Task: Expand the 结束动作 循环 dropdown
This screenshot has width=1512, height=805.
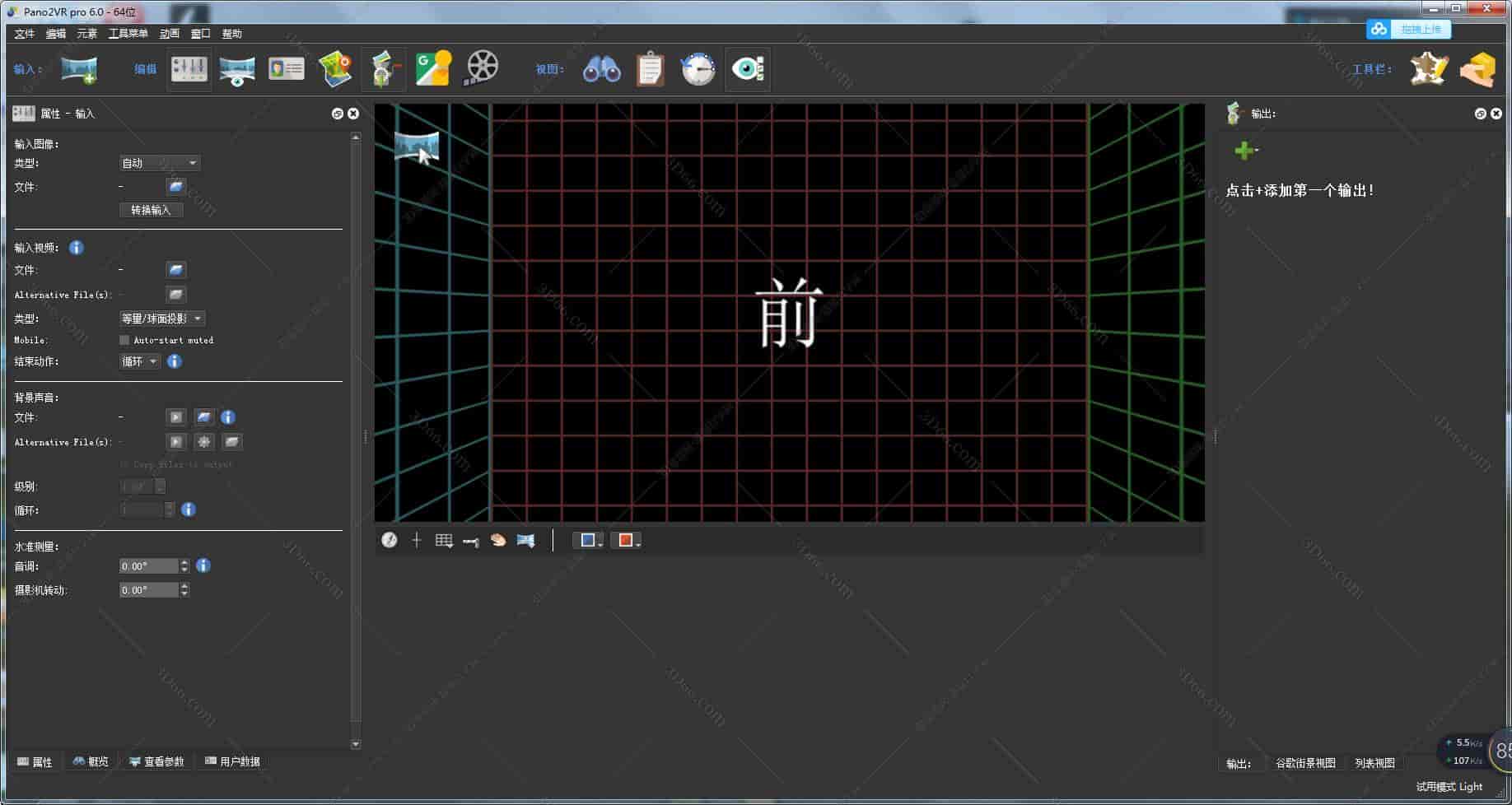Action: click(x=138, y=361)
